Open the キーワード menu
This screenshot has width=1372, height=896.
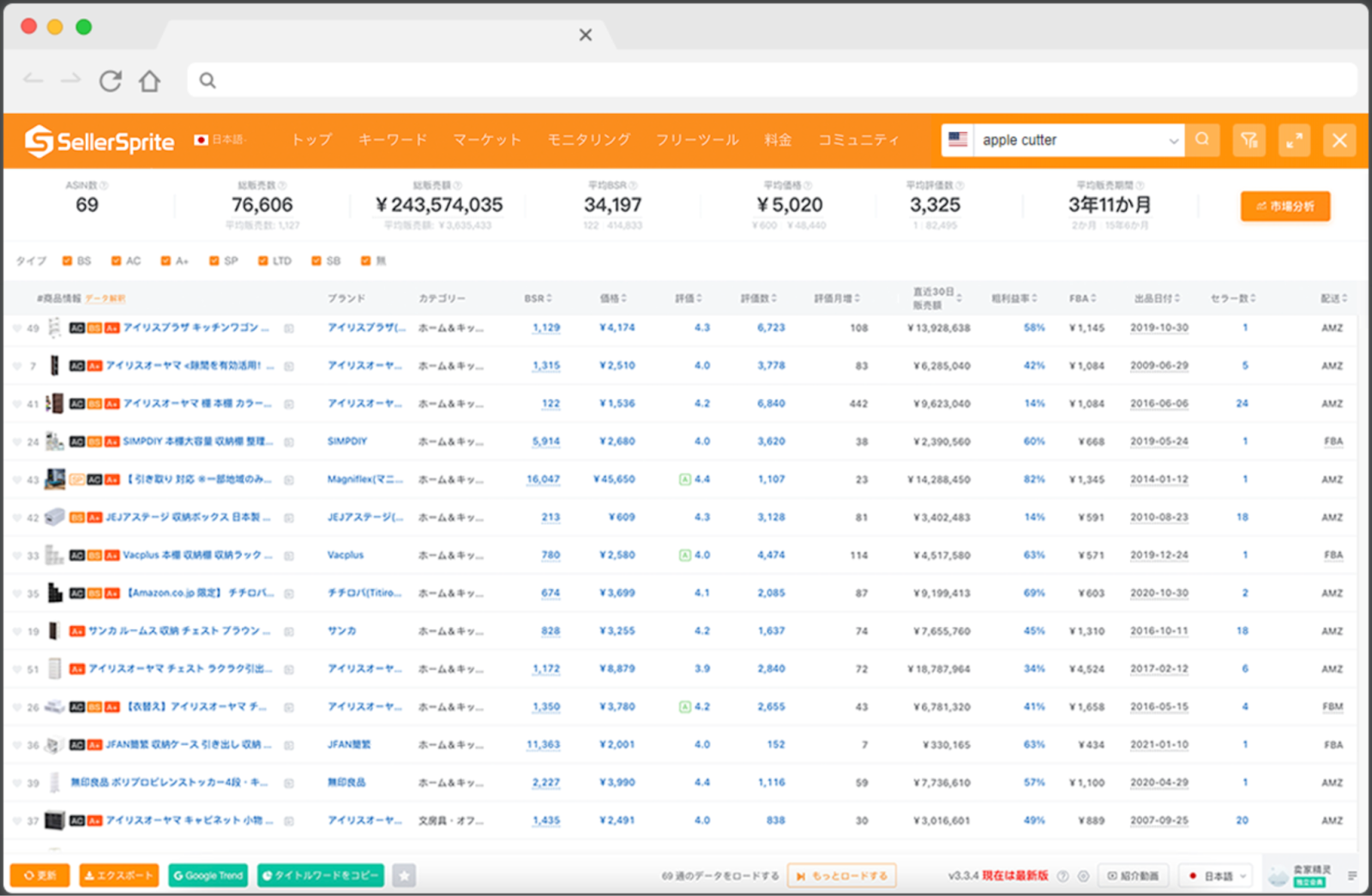(x=393, y=140)
